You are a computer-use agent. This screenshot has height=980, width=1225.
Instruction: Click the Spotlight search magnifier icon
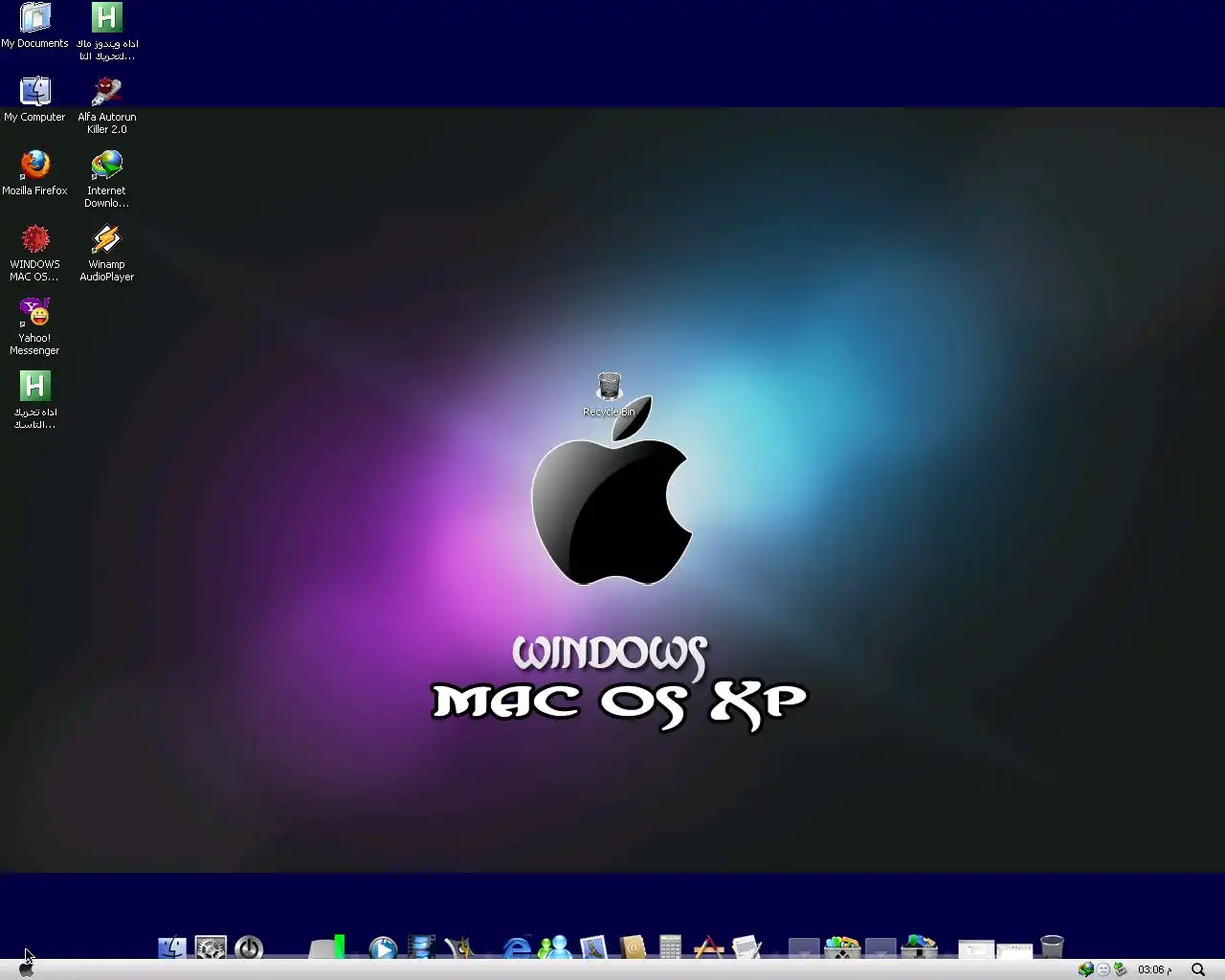[1197, 969]
